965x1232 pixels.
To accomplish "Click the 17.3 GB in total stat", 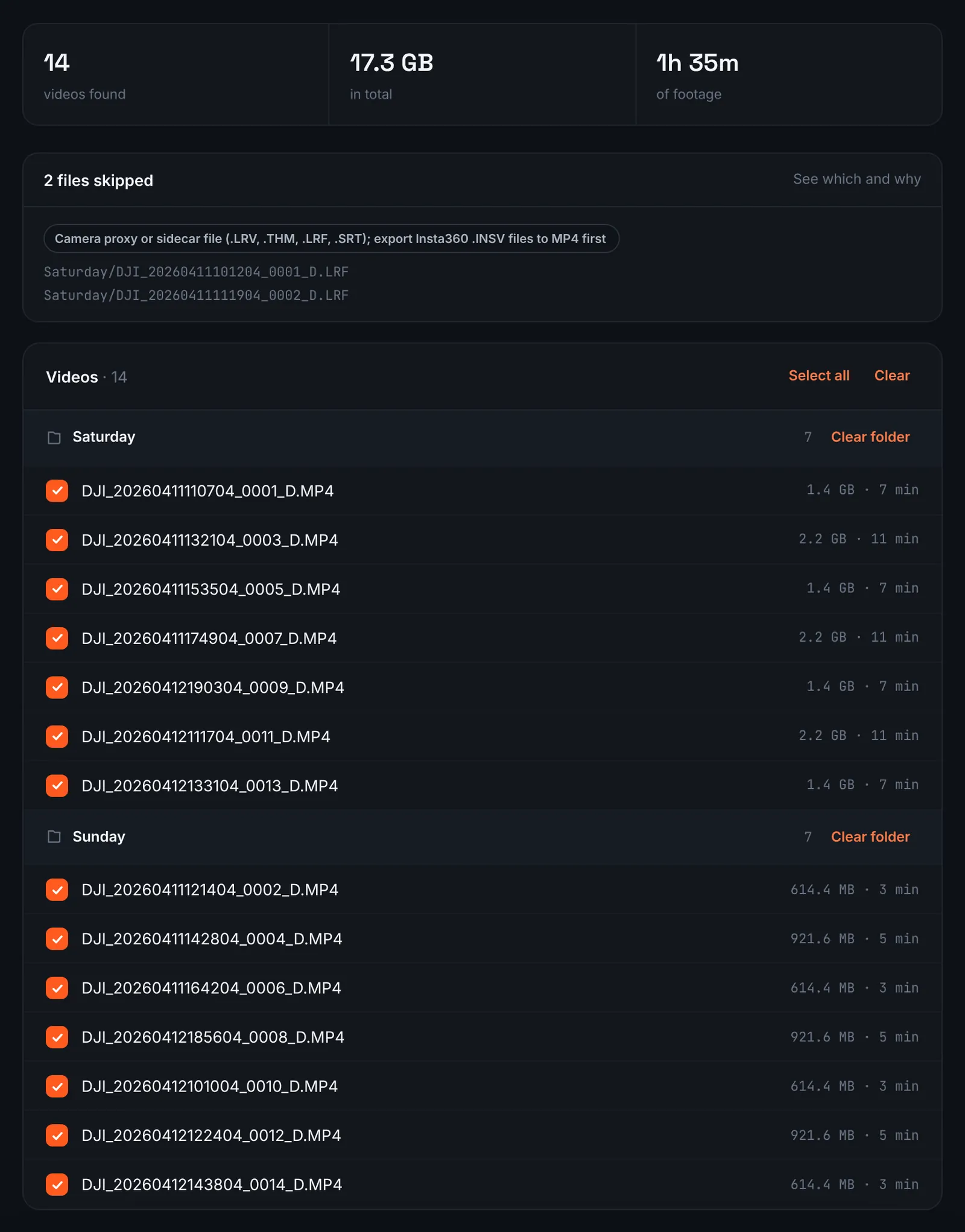I will coord(482,75).
